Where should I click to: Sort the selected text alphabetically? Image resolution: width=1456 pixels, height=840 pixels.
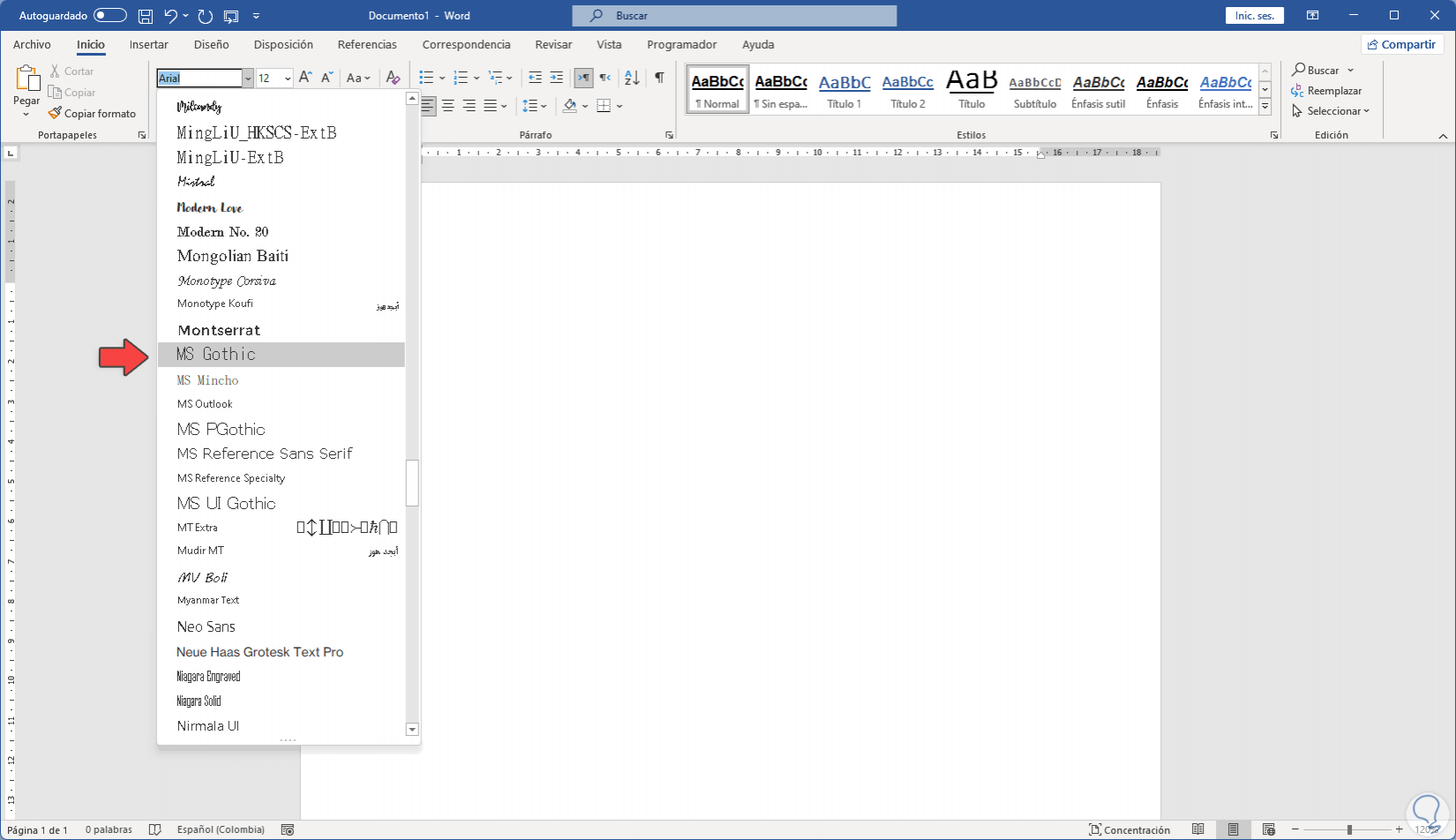(x=632, y=78)
